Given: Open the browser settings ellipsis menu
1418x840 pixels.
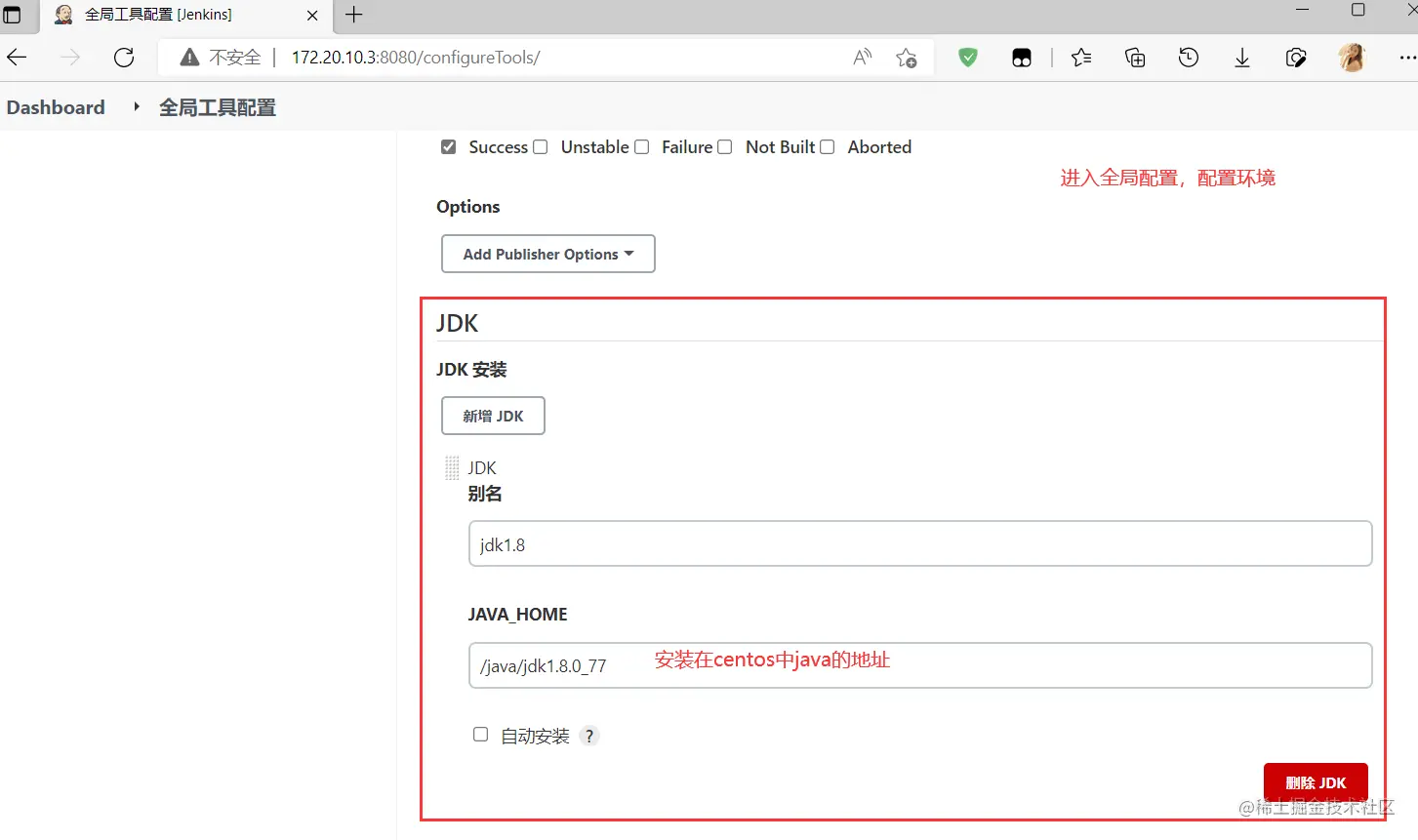Looking at the screenshot, I should [1406, 58].
